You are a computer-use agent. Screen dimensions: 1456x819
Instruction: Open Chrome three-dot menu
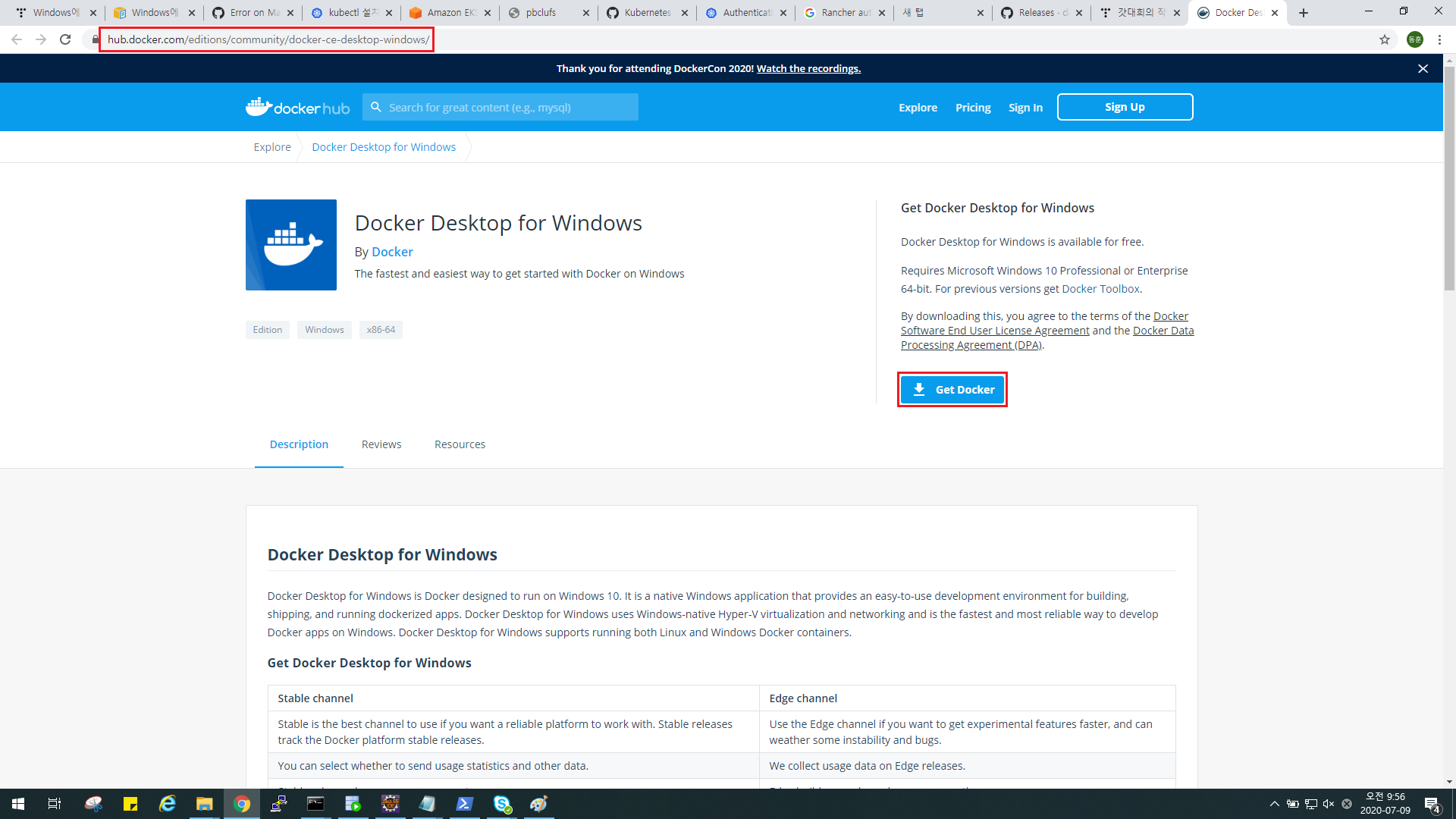(1439, 39)
